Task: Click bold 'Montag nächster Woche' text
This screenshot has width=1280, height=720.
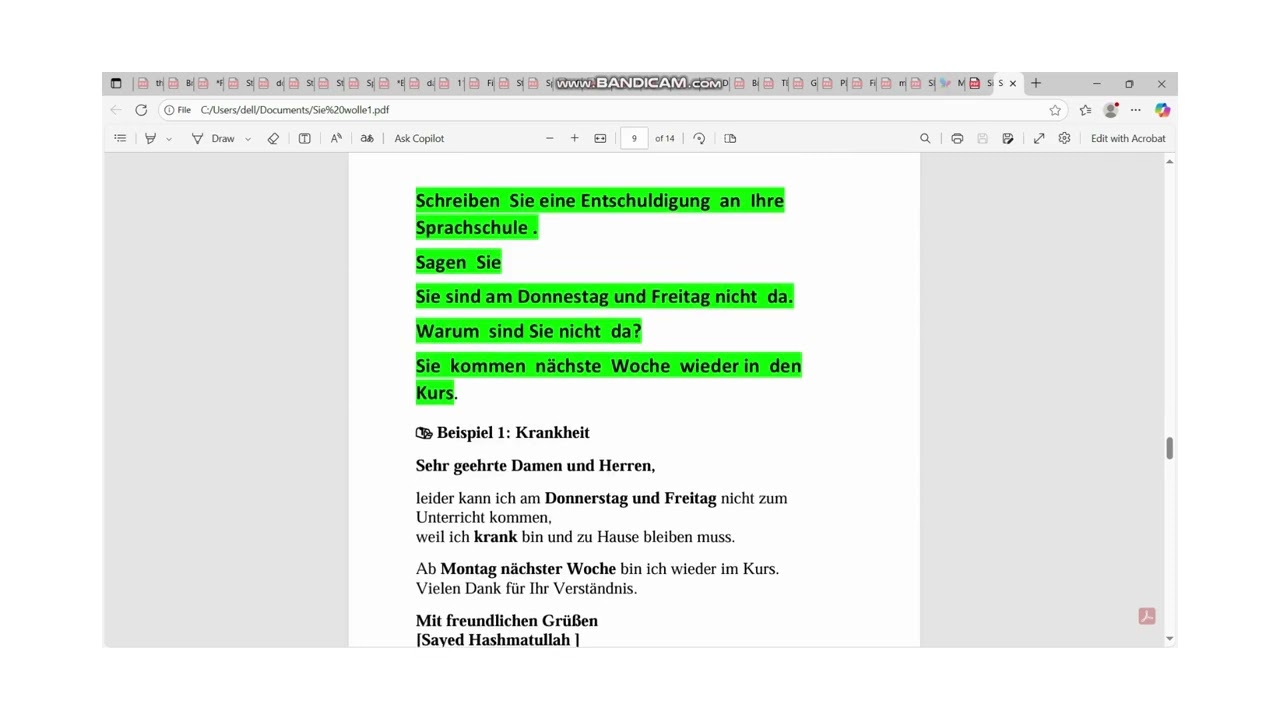Action: coord(528,569)
